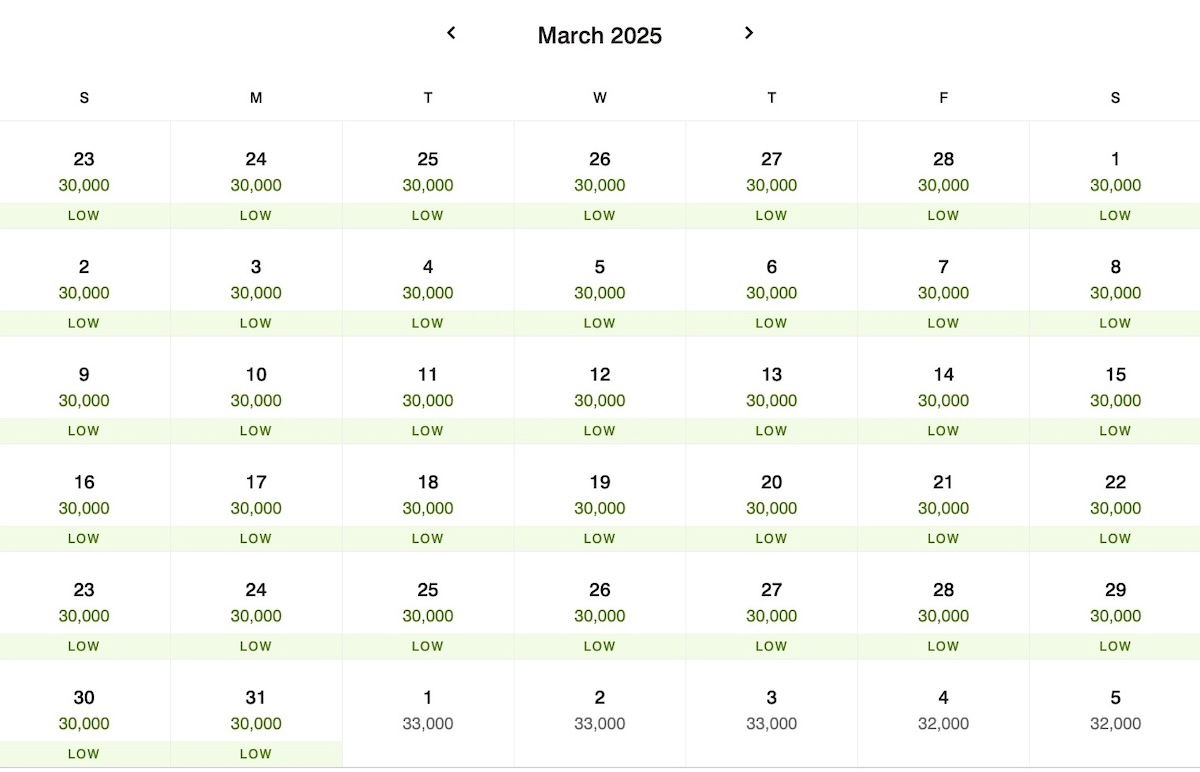Click the LOW badge under March 17

(256, 538)
